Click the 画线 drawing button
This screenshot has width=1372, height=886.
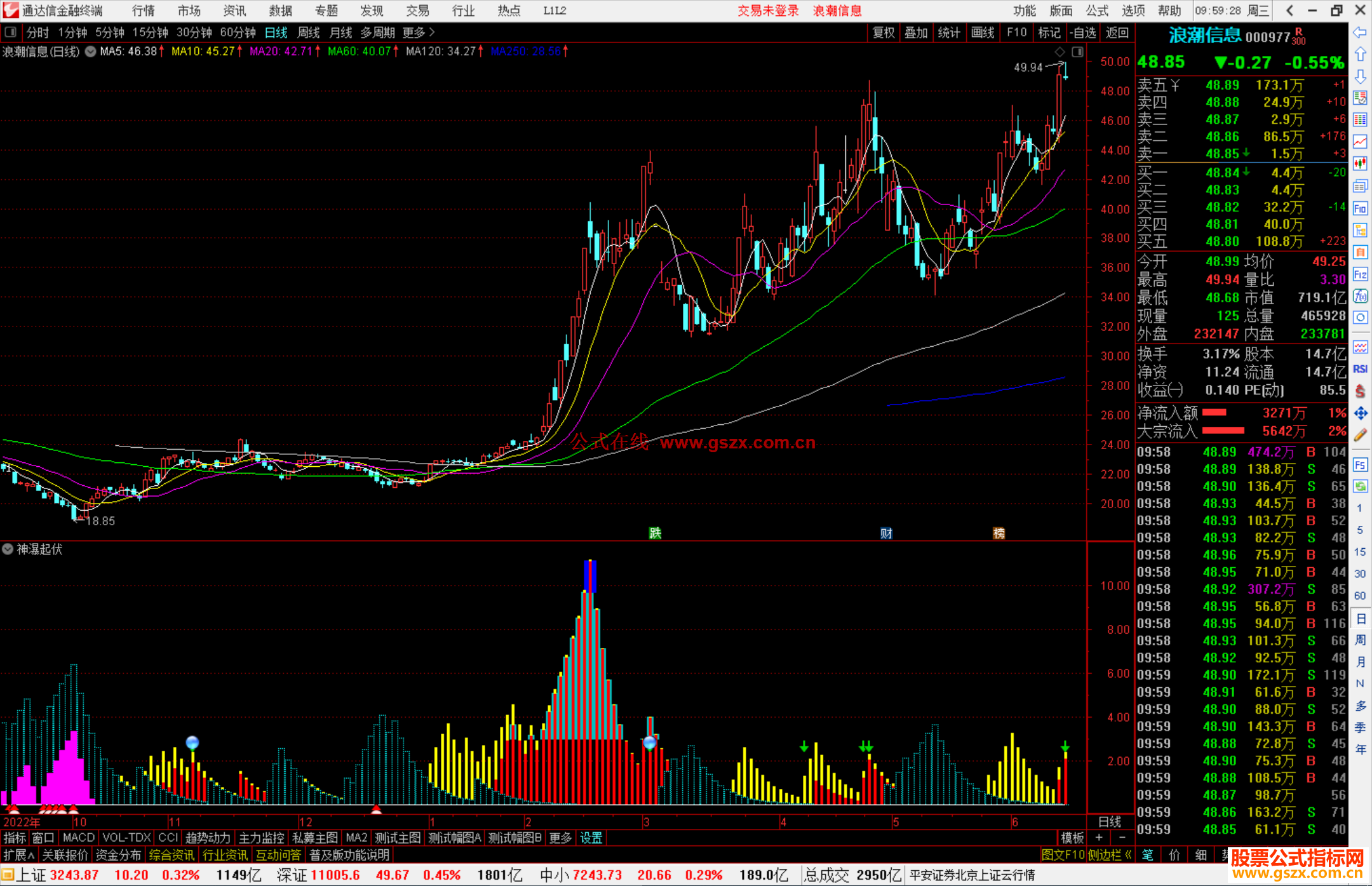point(983,32)
